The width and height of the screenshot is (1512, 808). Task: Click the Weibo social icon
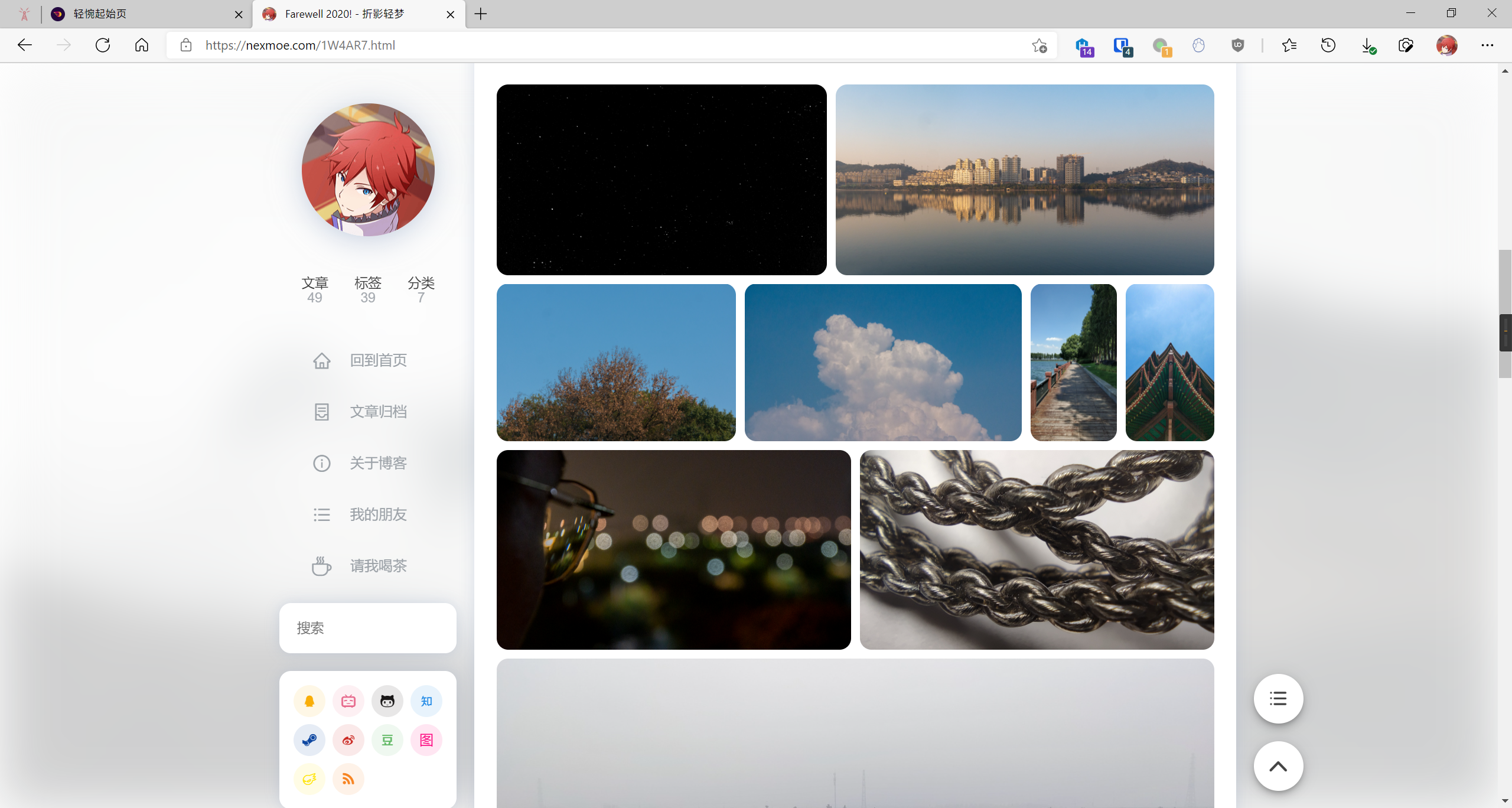348,740
